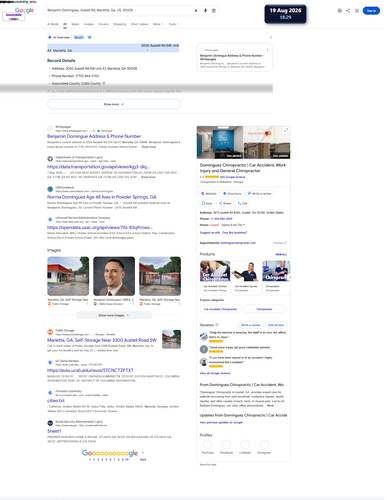
Task: Open Benjamin Domingue Address & Phone Number result
Action: click(x=94, y=136)
